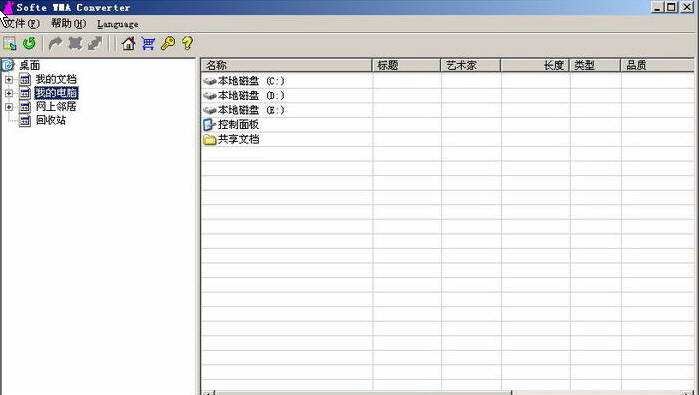Open the 帮助(H) menu
700x395 pixels.
[x=68, y=23]
